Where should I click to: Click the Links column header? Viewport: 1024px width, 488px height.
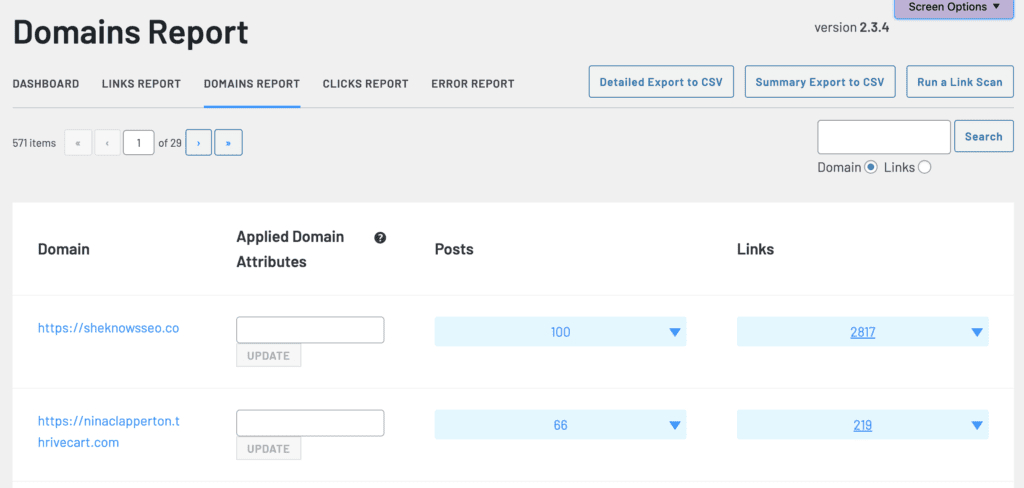pos(756,249)
